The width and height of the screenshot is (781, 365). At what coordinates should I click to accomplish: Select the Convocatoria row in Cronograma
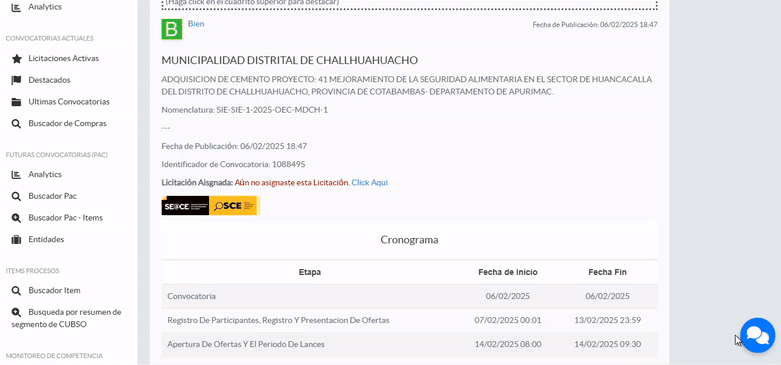click(409, 296)
